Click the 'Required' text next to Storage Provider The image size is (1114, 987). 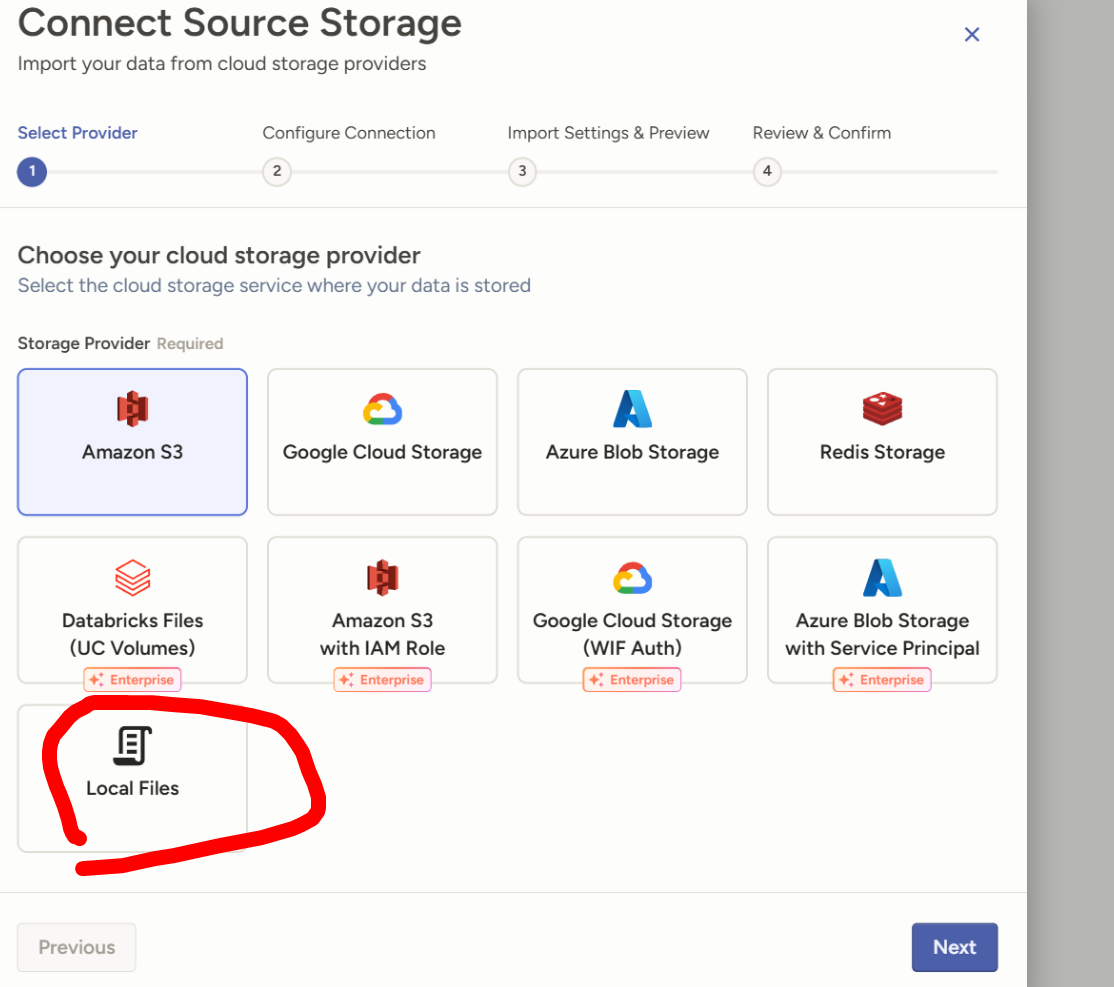click(x=190, y=344)
